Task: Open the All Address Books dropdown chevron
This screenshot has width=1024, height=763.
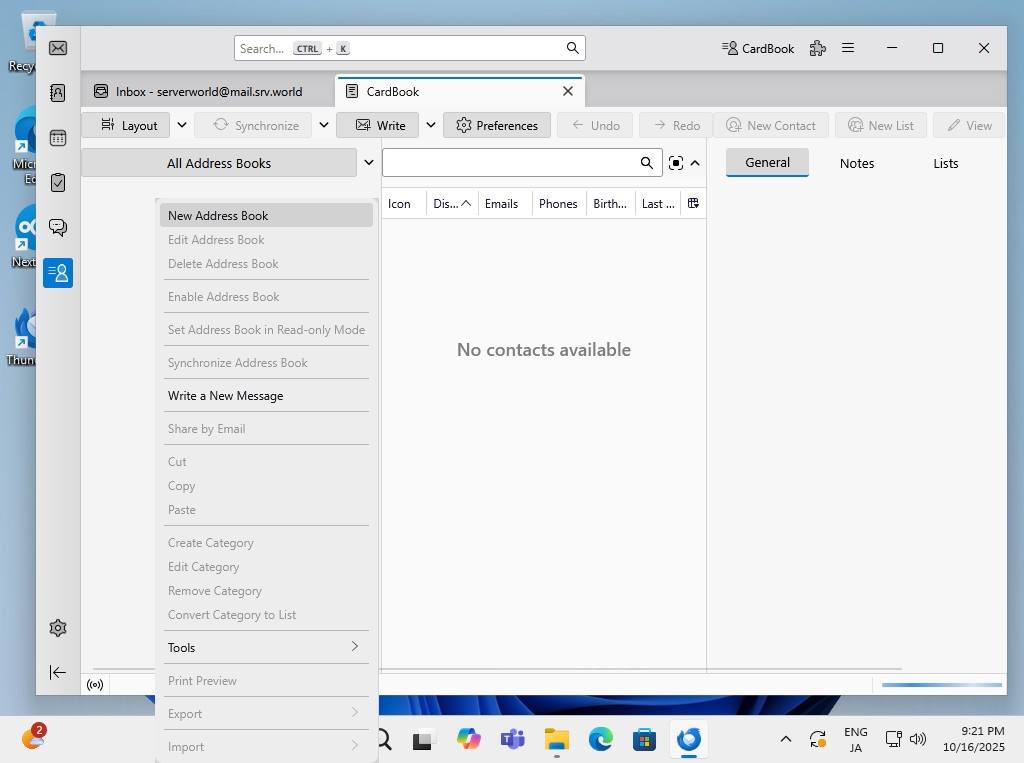Action: tap(369, 163)
